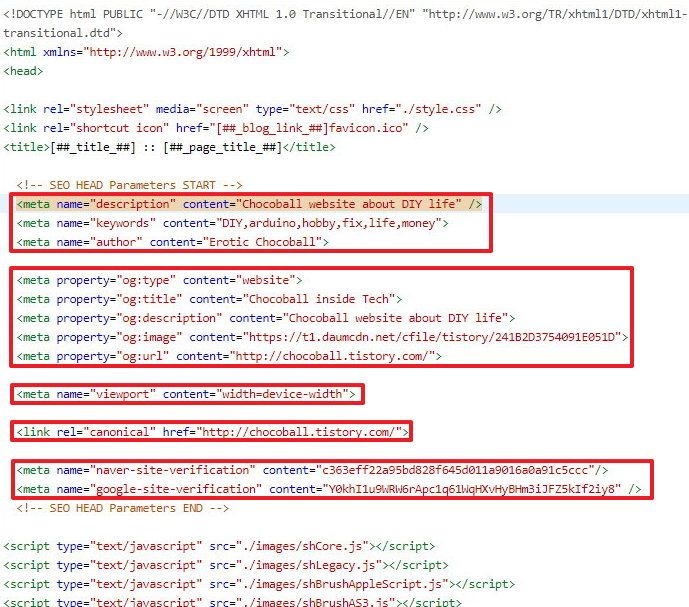Screen dimensions: 689x607
Task: Click the opening head tag
Action: pos(23,71)
